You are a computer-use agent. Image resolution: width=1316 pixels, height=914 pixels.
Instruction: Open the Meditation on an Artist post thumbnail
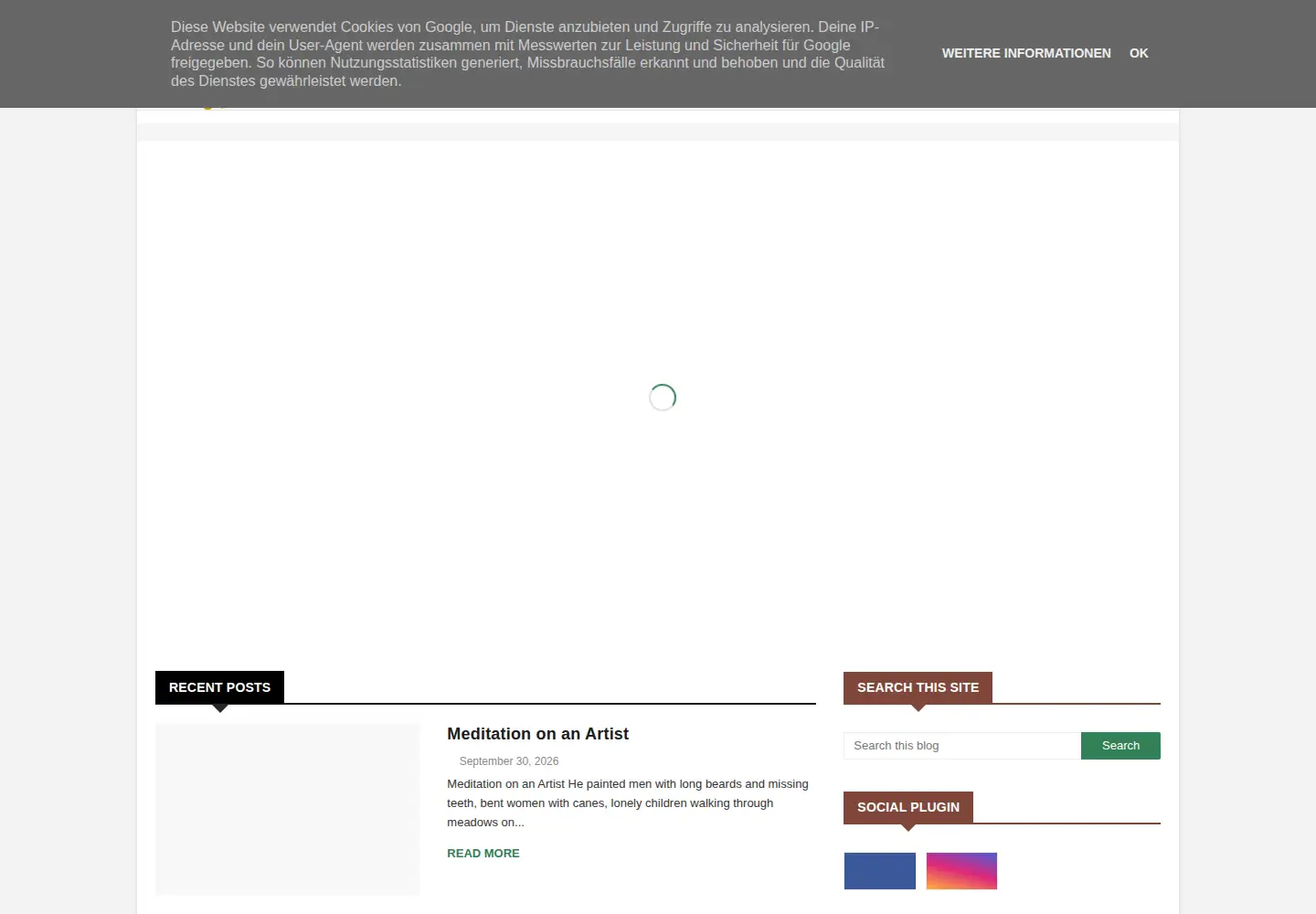click(x=288, y=809)
